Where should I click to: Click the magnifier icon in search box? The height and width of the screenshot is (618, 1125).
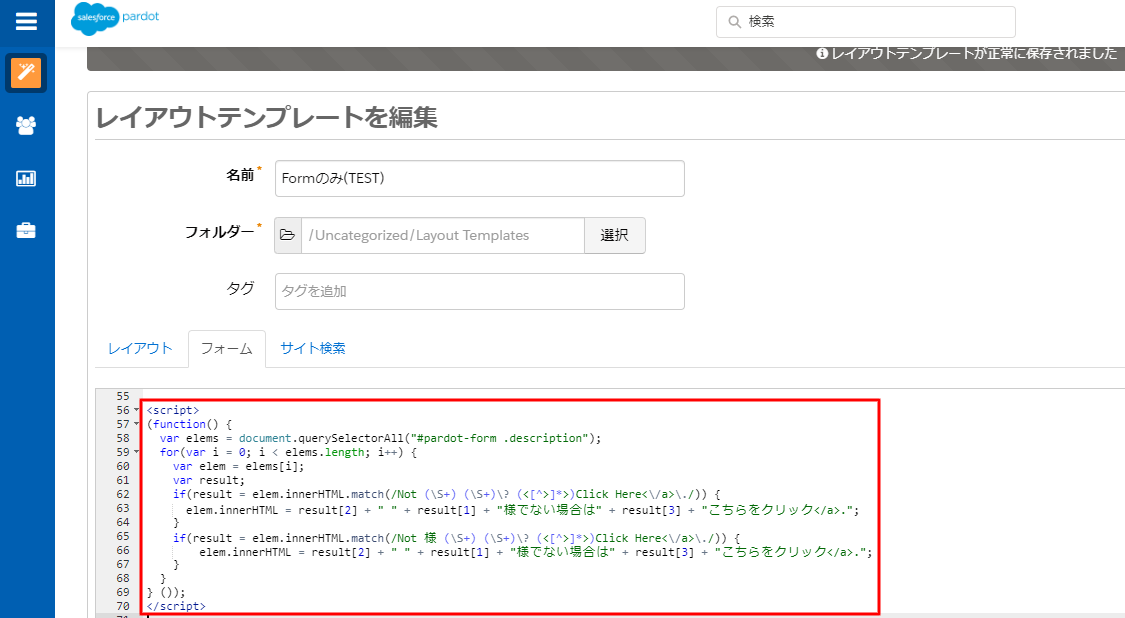coord(734,22)
